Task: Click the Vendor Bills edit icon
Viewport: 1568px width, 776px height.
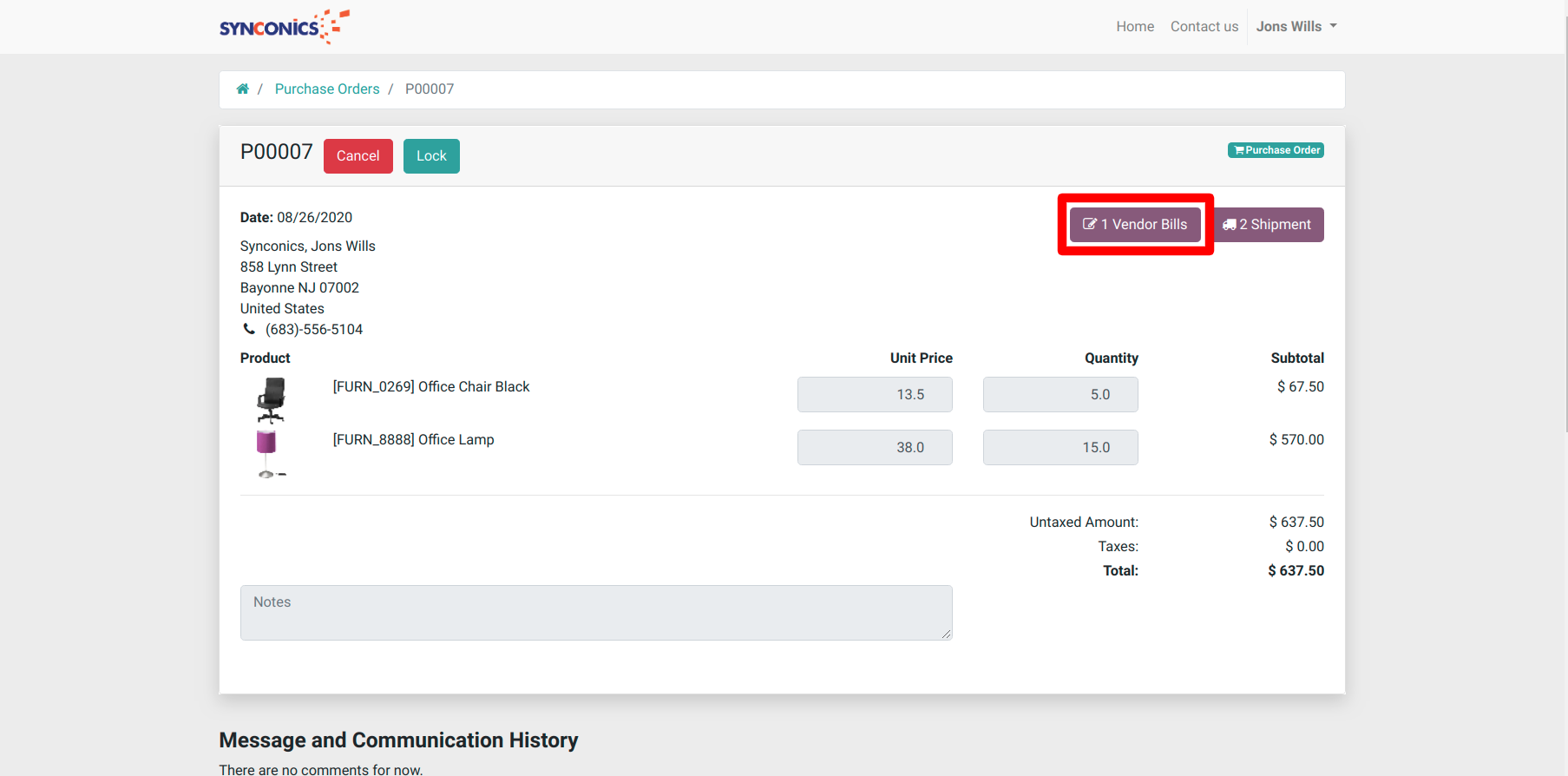Action: click(x=1090, y=224)
